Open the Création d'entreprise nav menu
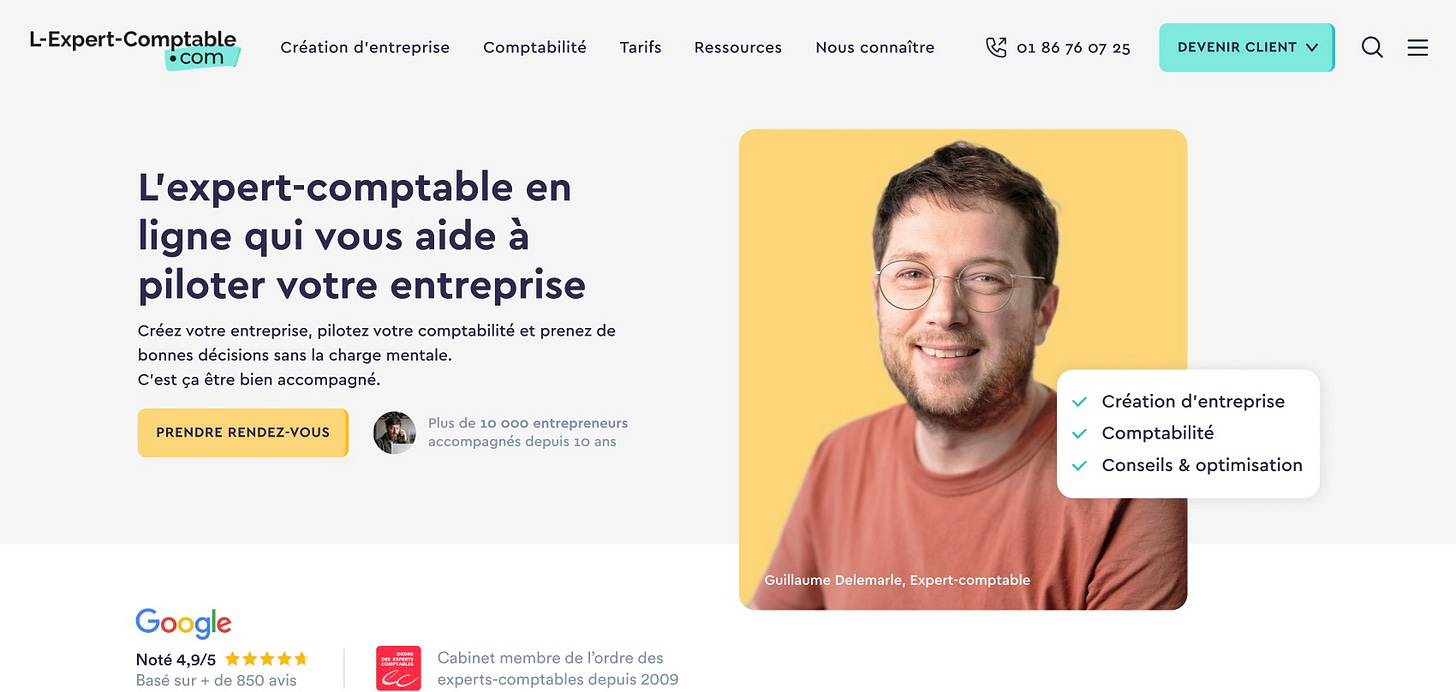 365,47
